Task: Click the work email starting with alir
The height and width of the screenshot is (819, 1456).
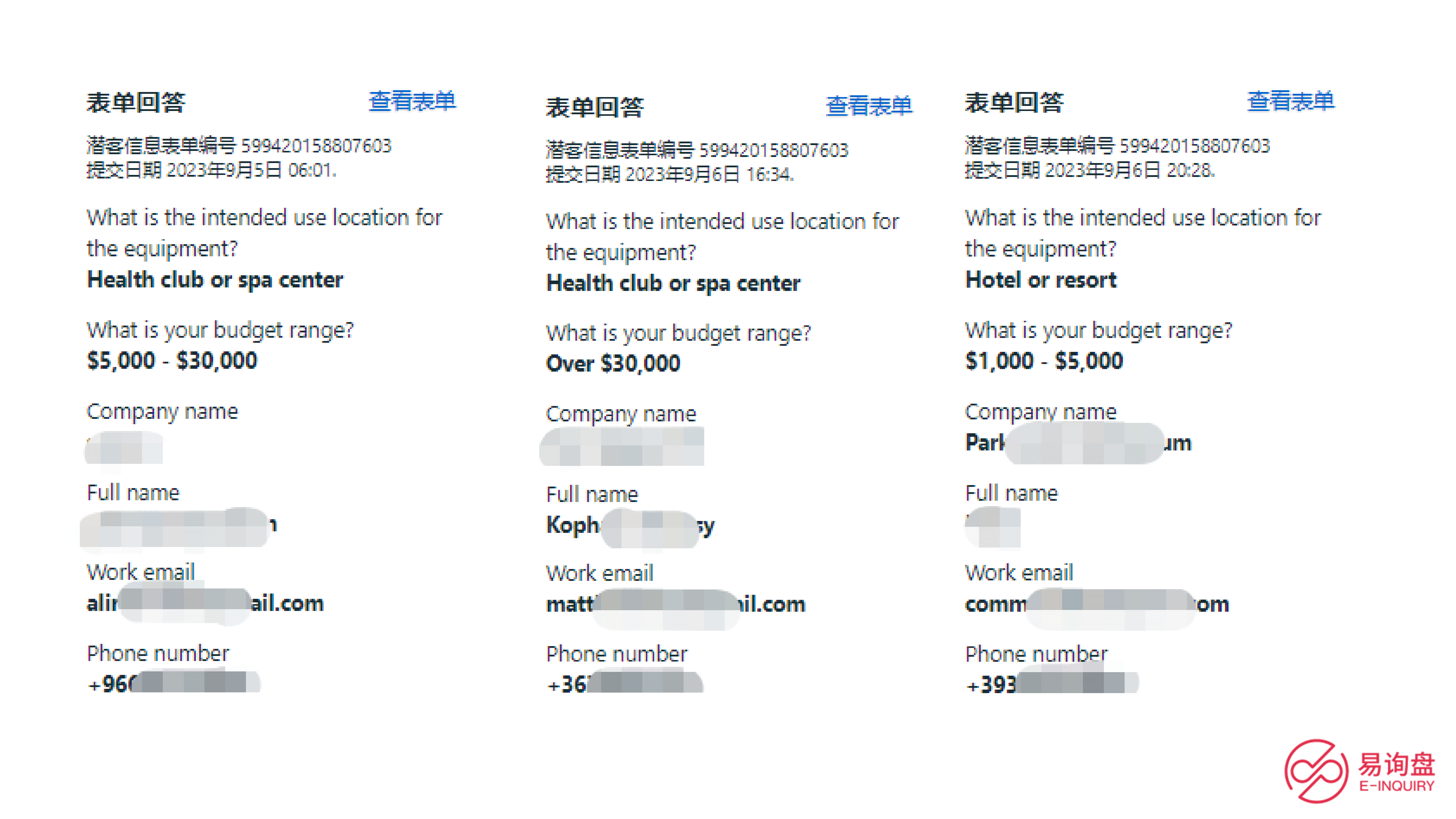Action: click(205, 603)
